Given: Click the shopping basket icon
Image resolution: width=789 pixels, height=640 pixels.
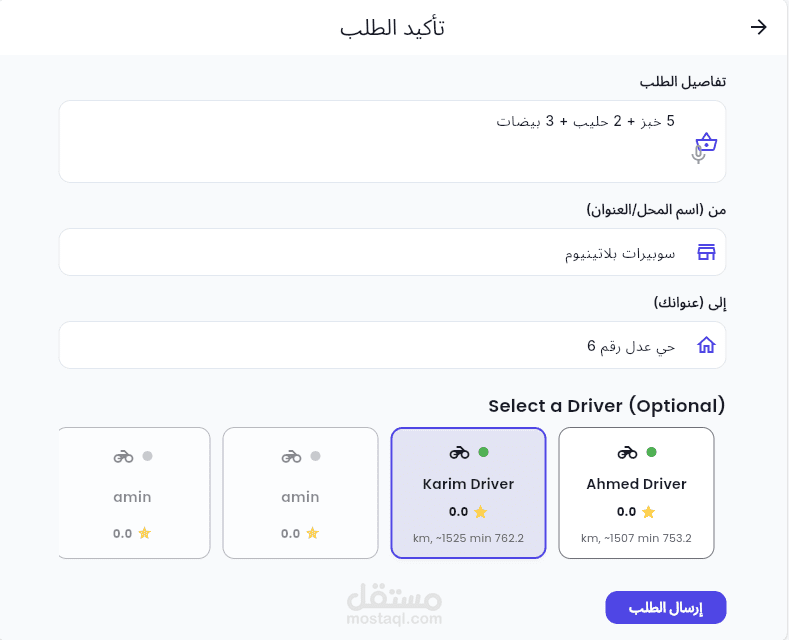Looking at the screenshot, I should (x=706, y=142).
